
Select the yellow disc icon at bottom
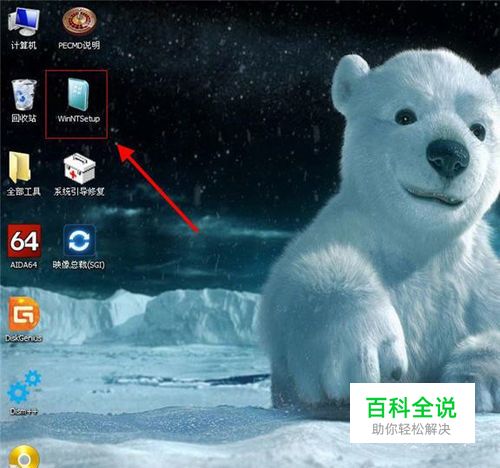(24, 457)
